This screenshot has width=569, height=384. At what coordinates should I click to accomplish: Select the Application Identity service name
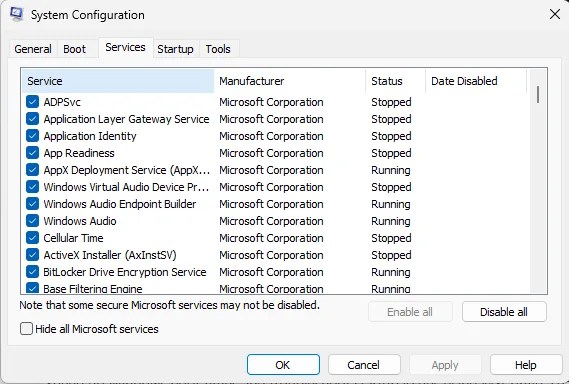click(90, 136)
